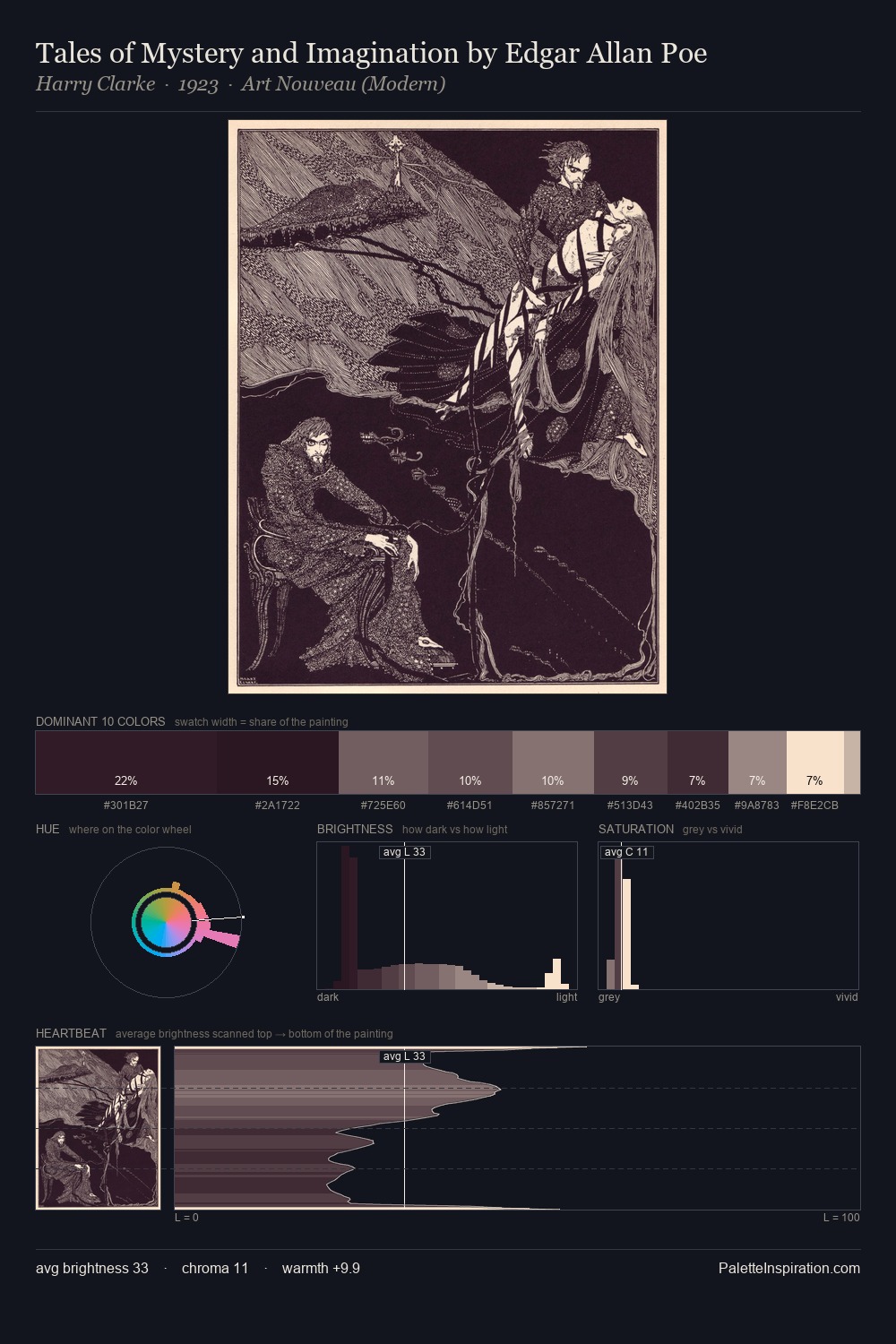Click the 'dark' axis label under brightness
Screen dimensions: 896x1344
tap(328, 996)
